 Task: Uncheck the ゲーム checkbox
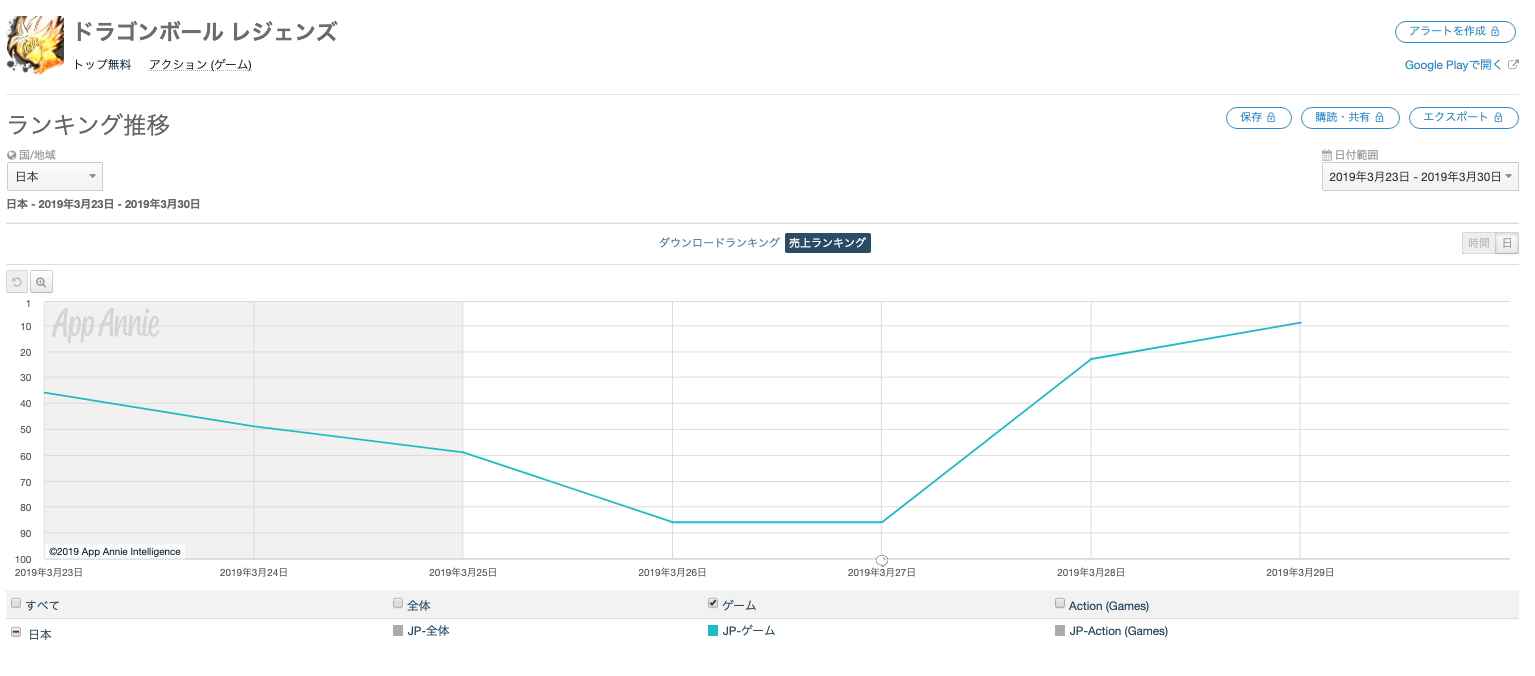point(713,604)
